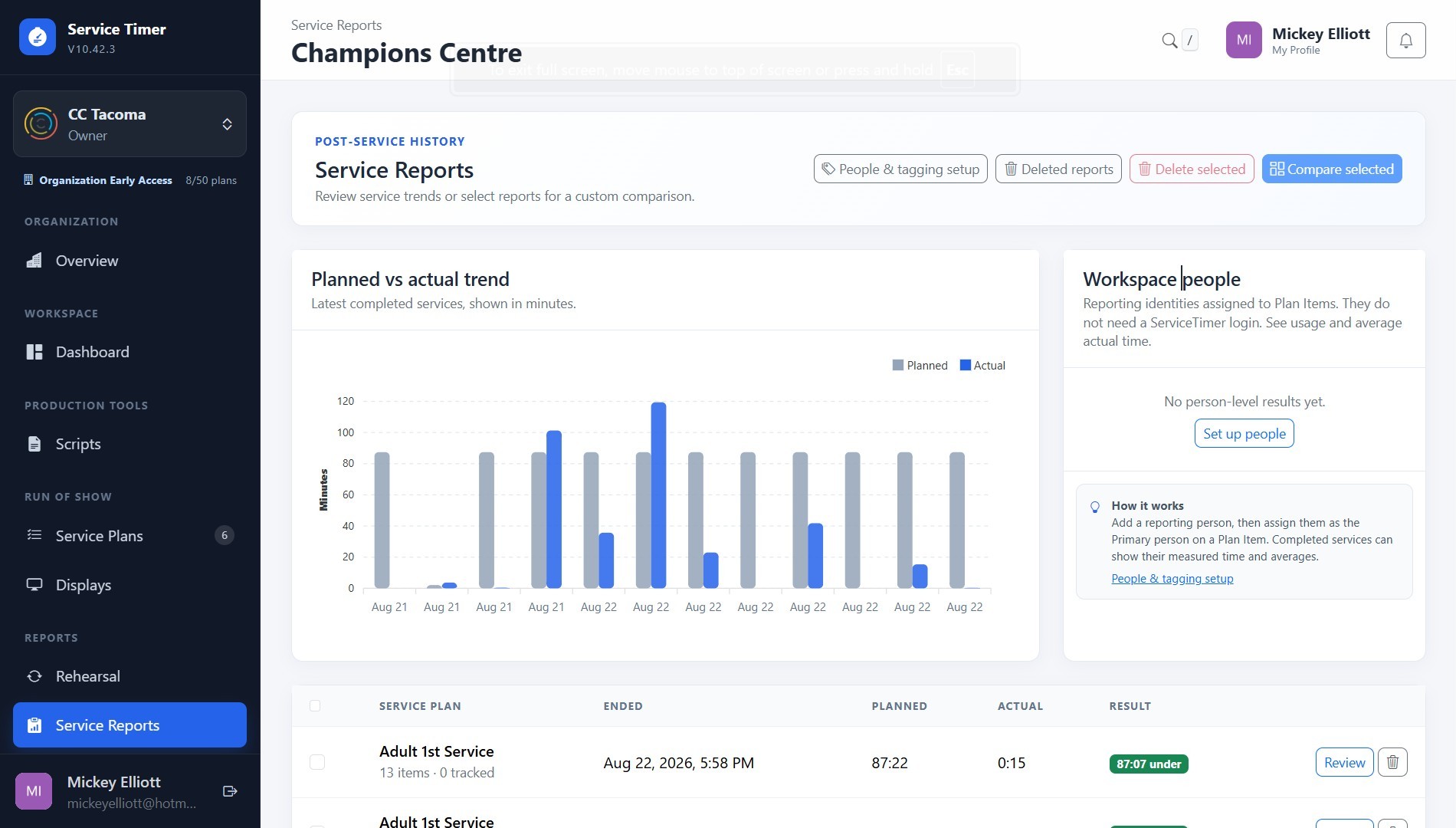Click the Service Timer logo icon
The height and width of the screenshot is (828, 1456).
38,37
